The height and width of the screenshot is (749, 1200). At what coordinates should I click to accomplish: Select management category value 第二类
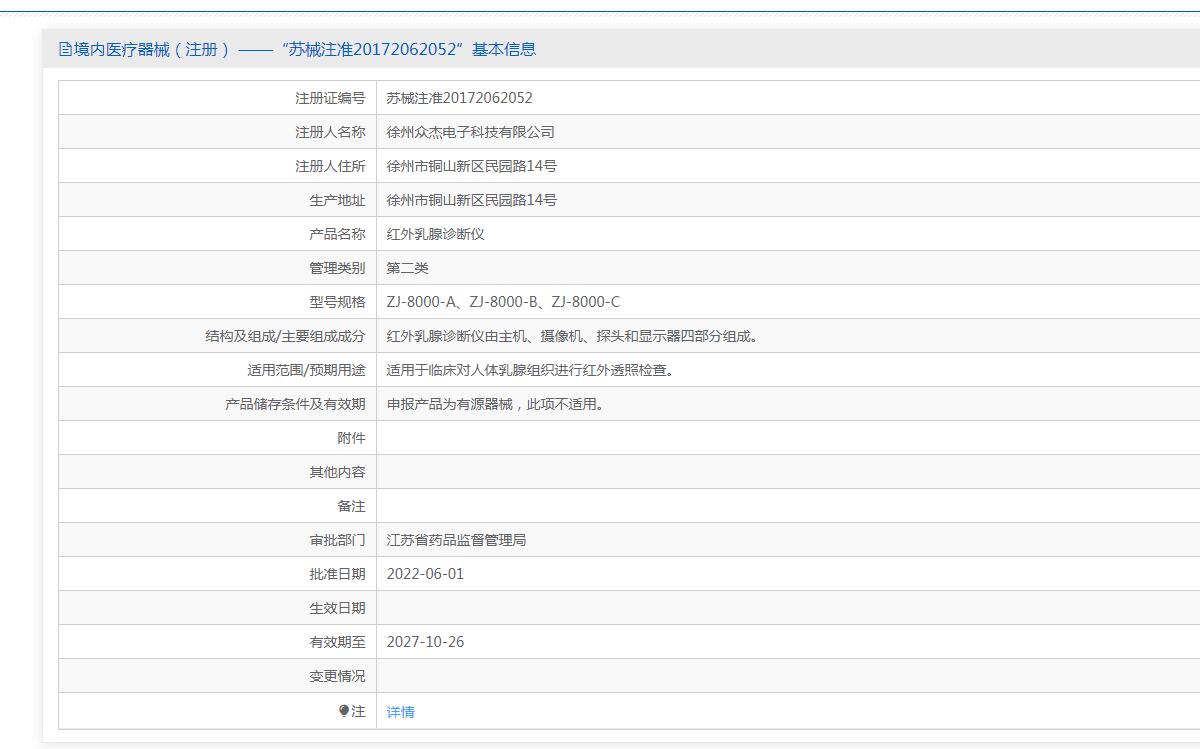click(408, 268)
